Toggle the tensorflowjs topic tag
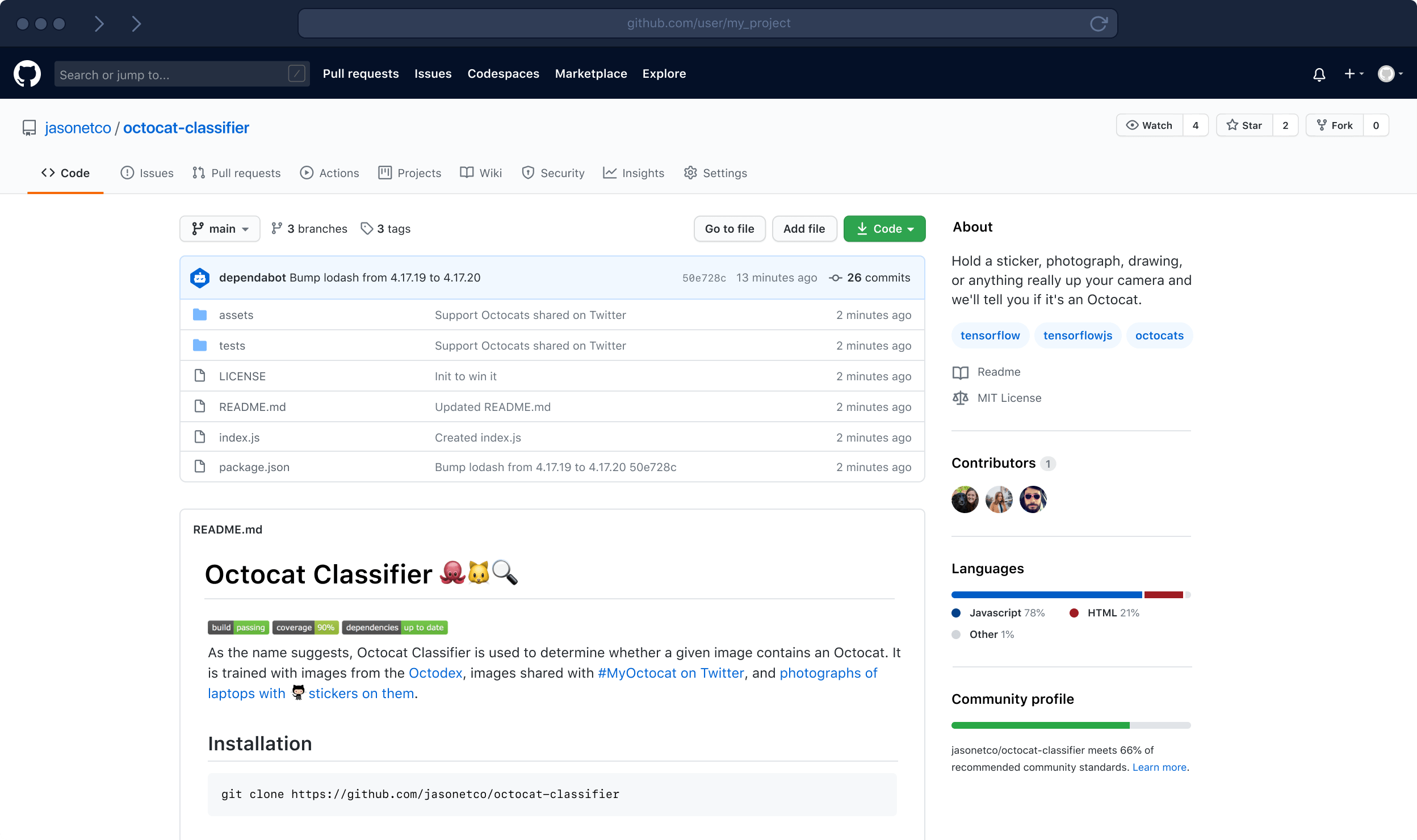The image size is (1417, 840). tap(1077, 335)
